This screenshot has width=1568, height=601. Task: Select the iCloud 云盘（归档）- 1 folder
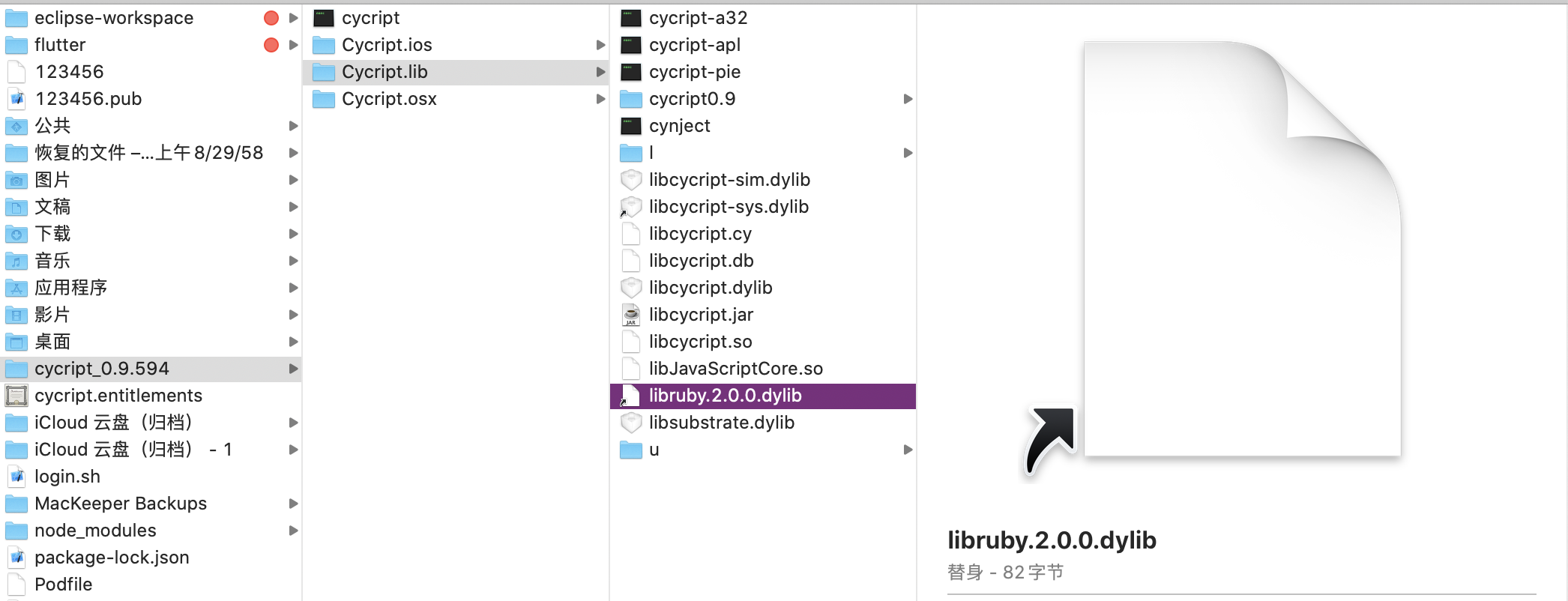tap(151, 450)
